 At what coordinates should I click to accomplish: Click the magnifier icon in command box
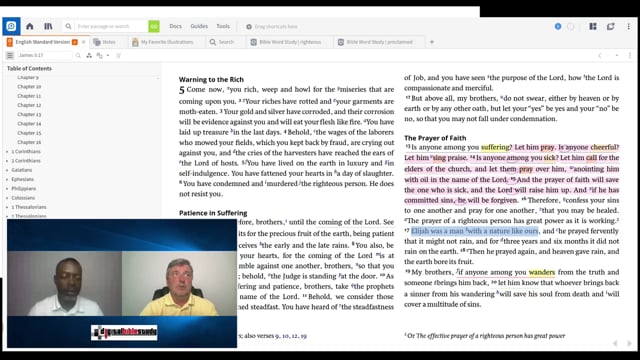(68, 27)
